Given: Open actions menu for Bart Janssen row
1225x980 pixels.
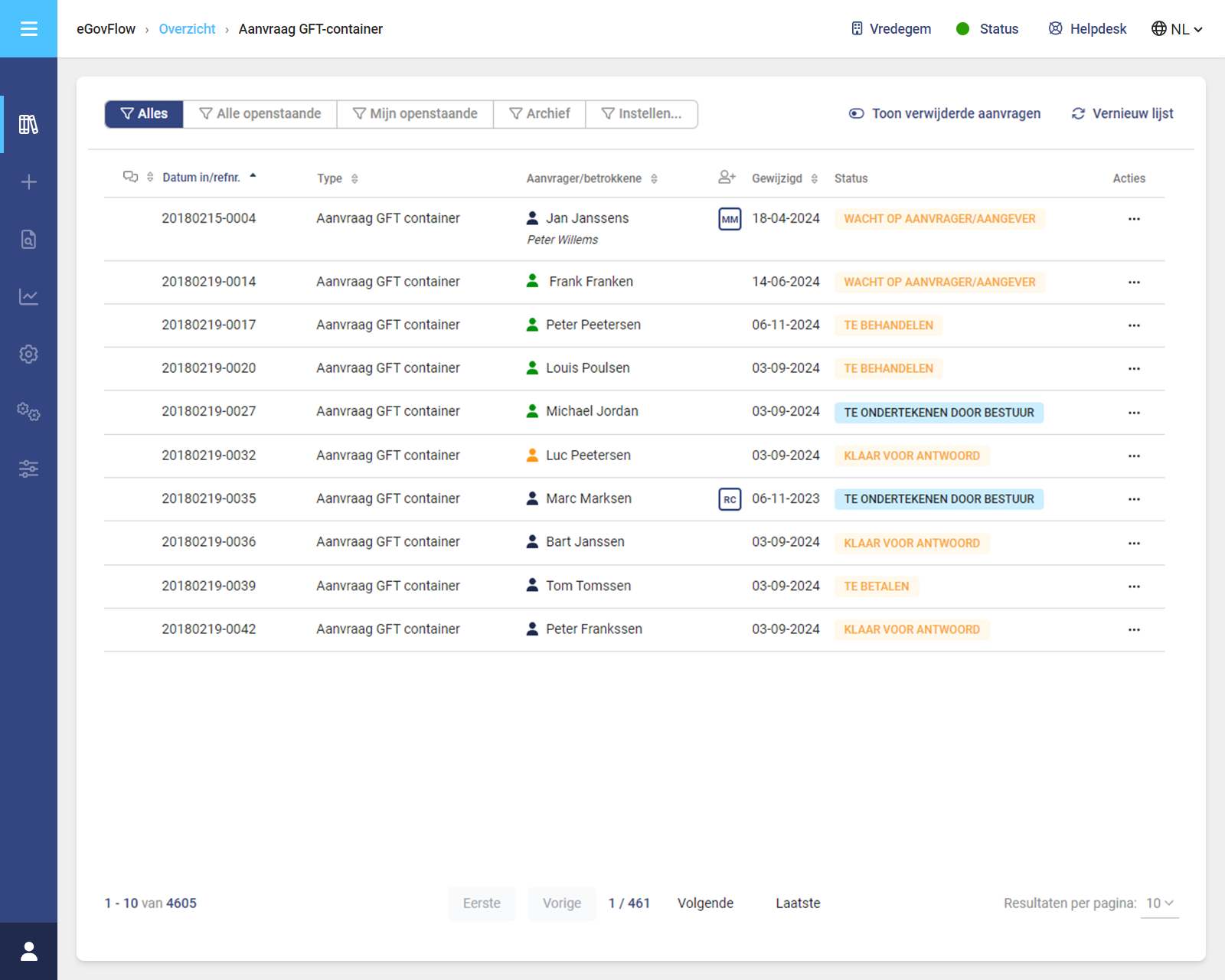Looking at the screenshot, I should coord(1134,544).
